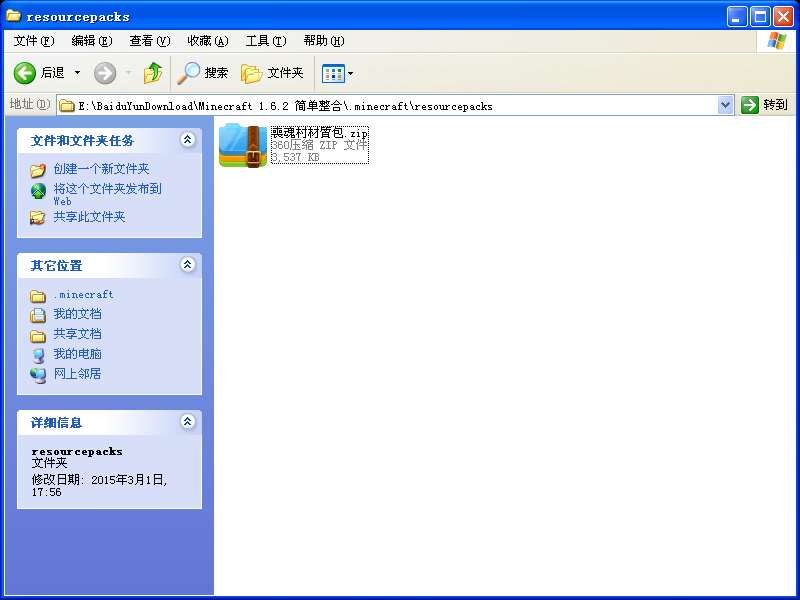
Task: Open the .minecraft folder link
Action: (x=84, y=294)
